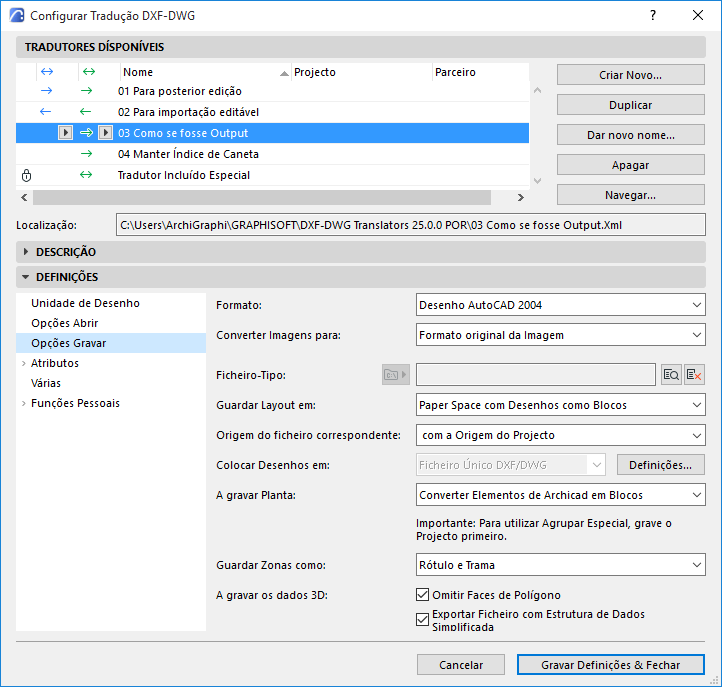Open Converter Imagens para dropdown
Screen dimensions: 722x687
point(560,335)
